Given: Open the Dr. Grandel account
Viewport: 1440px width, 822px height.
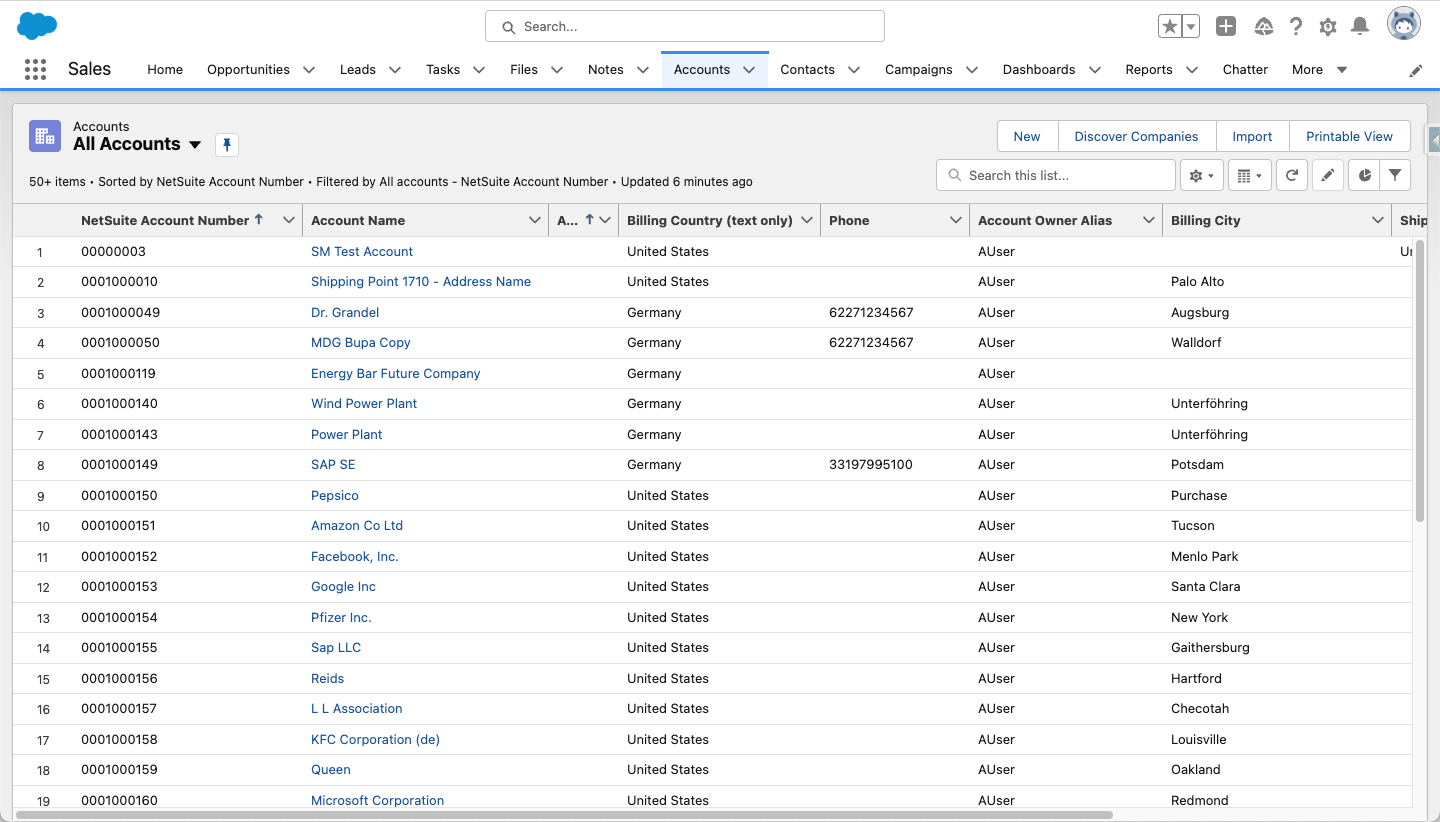Looking at the screenshot, I should coord(345,312).
